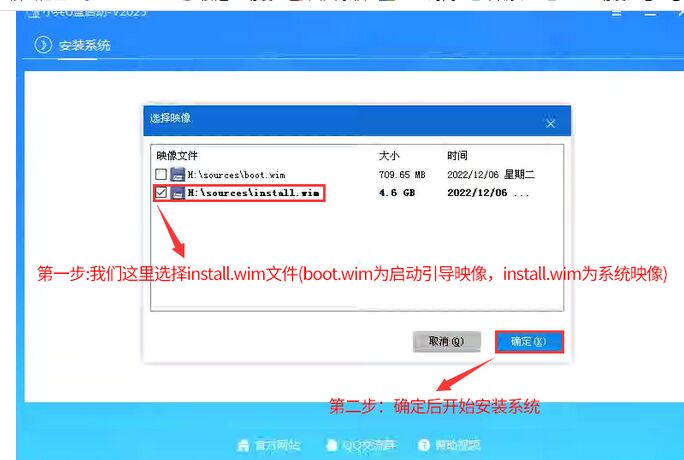This screenshot has width=684, height=460.
Task: Open the QQ交流群 penguin icon
Action: (x=332, y=445)
